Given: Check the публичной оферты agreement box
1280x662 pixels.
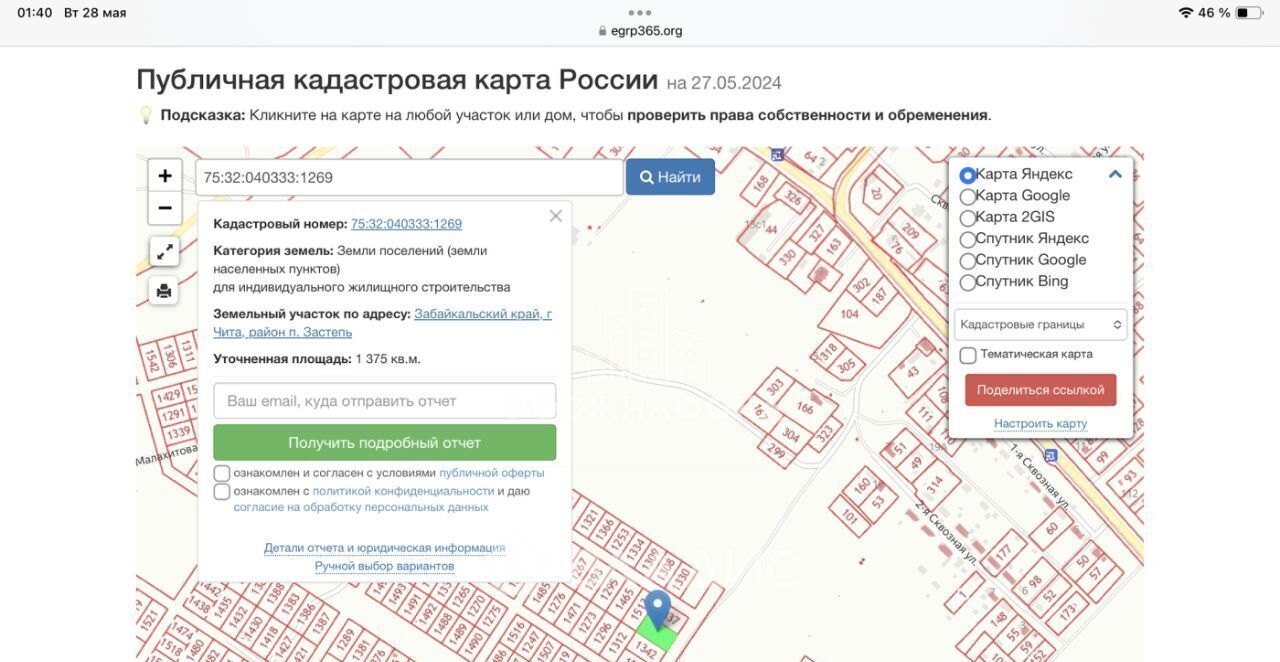Looking at the screenshot, I should (222, 473).
